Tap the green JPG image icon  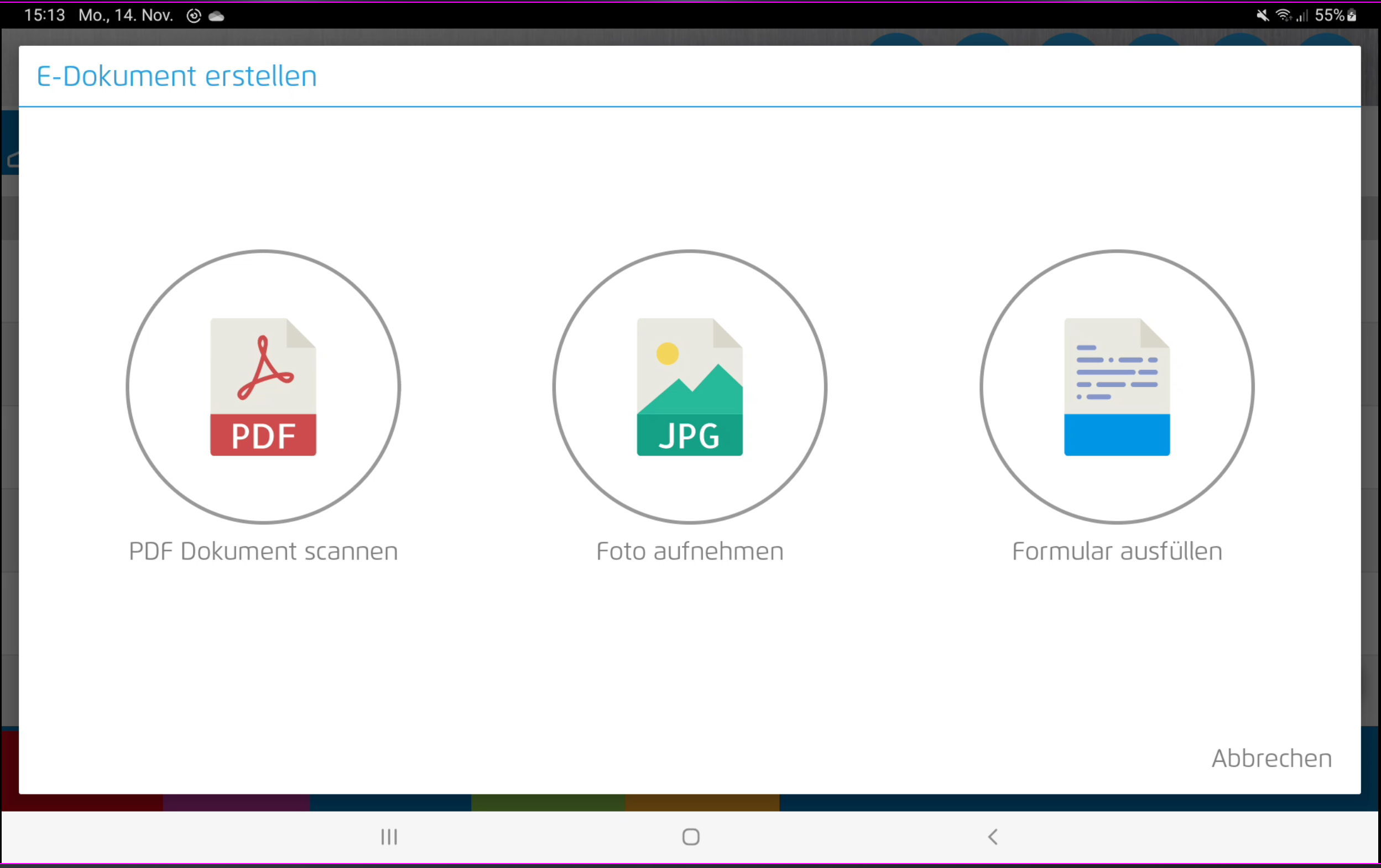(689, 387)
